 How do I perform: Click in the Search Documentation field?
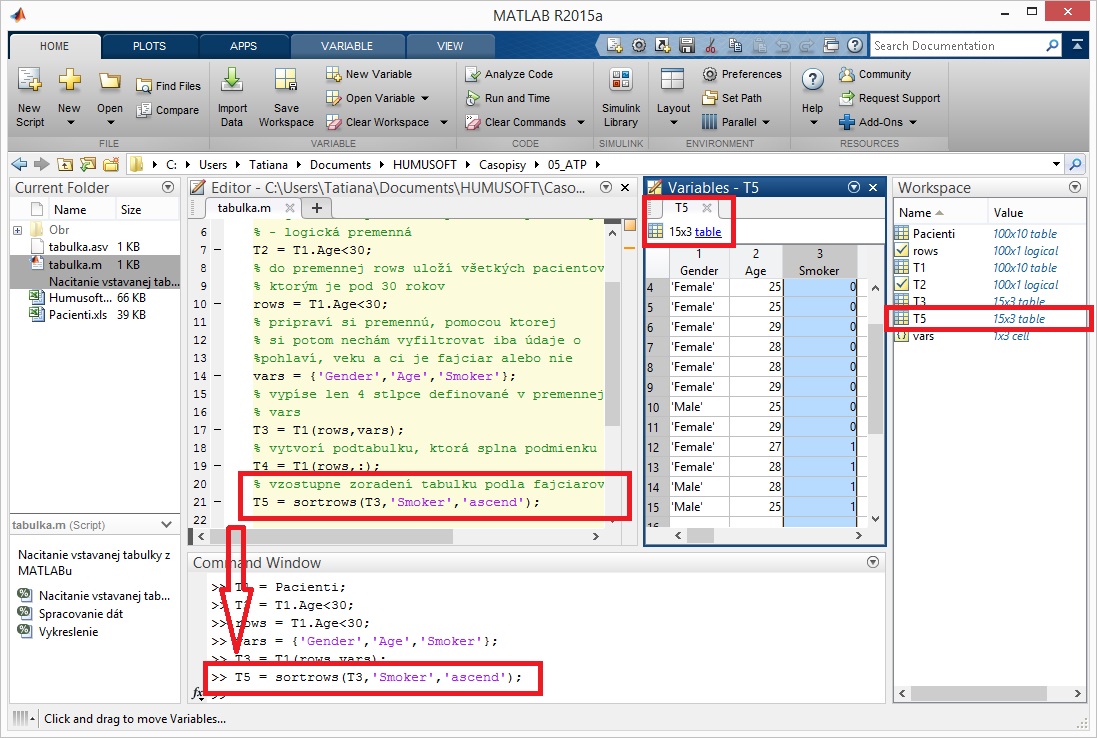pyautogui.click(x=957, y=45)
